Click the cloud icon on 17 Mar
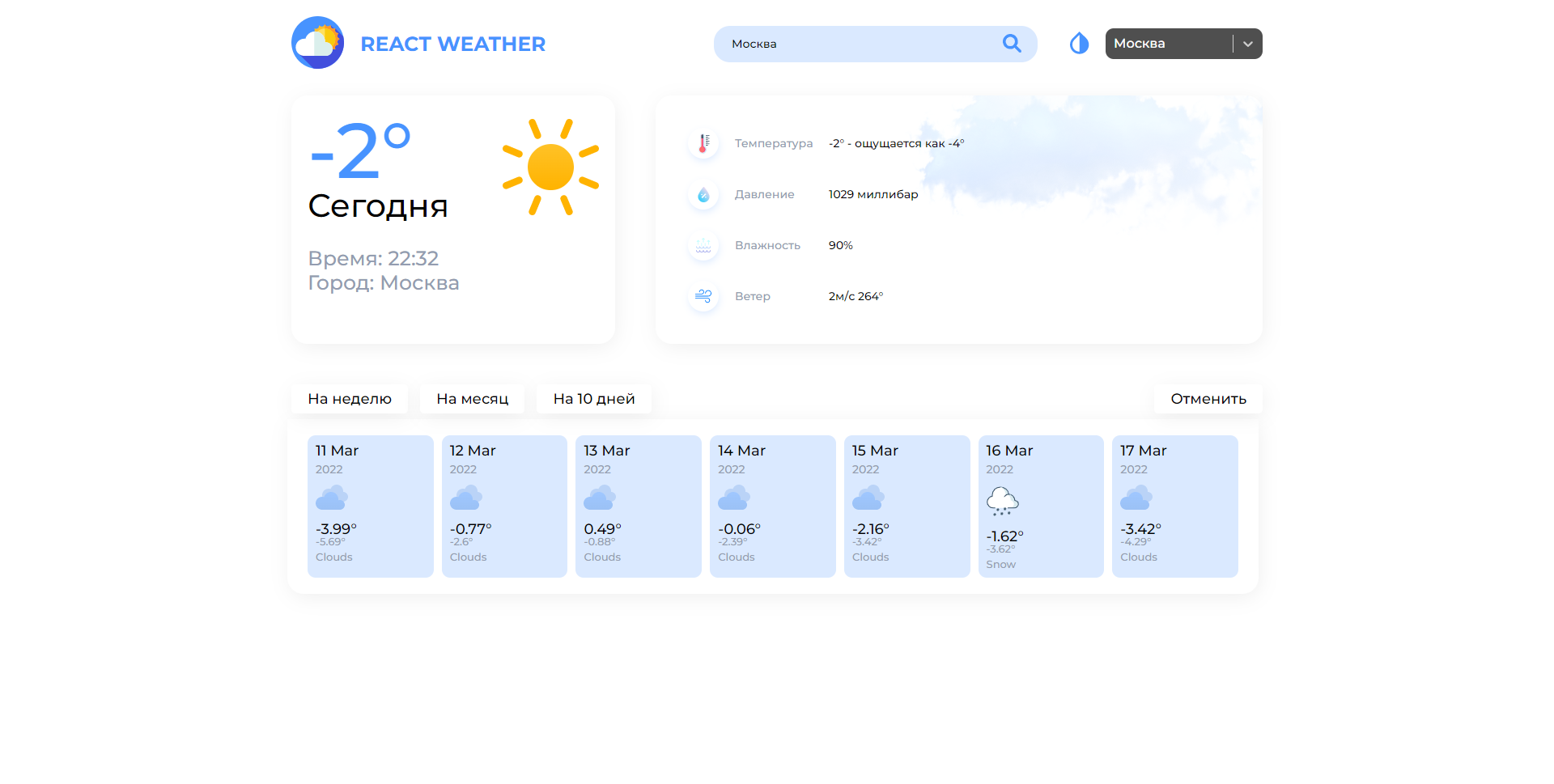 pos(1136,498)
